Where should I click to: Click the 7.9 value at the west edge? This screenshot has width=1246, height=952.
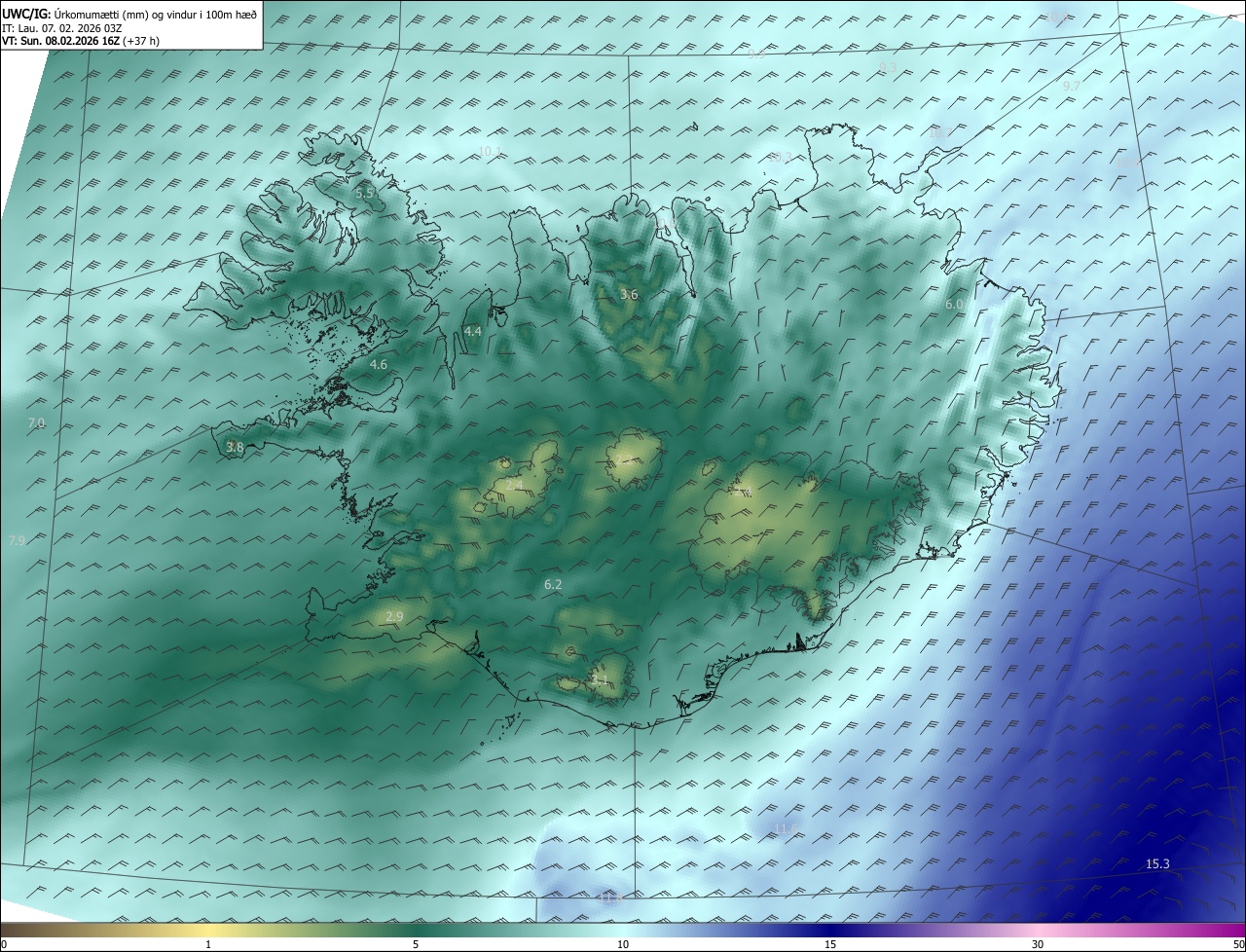pos(17,540)
